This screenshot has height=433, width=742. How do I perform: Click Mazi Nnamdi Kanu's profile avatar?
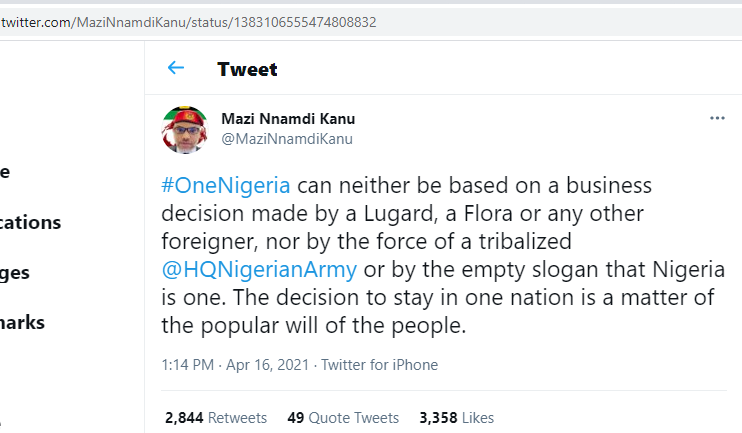pos(184,129)
